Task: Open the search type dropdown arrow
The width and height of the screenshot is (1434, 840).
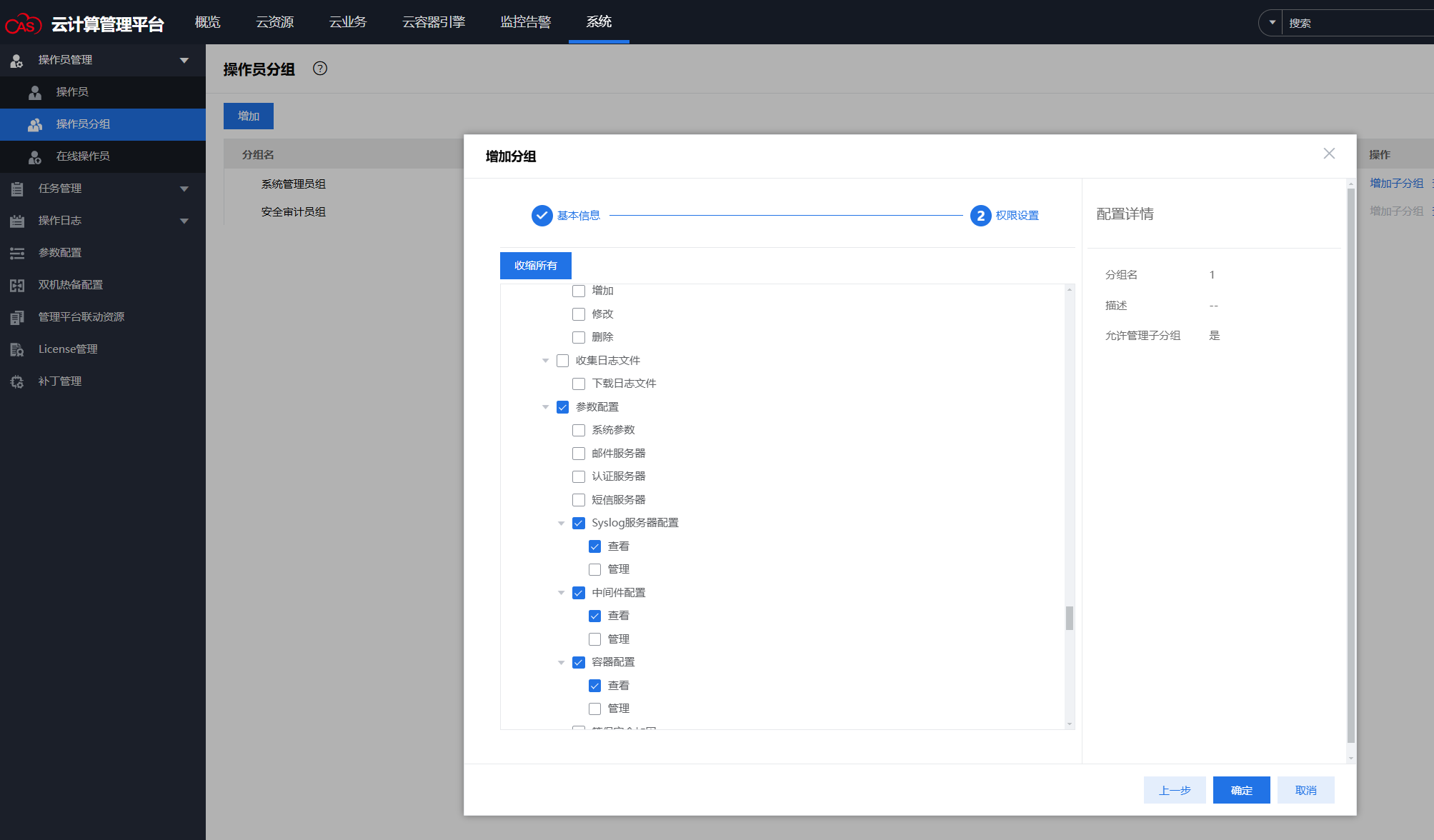Action: click(1272, 23)
